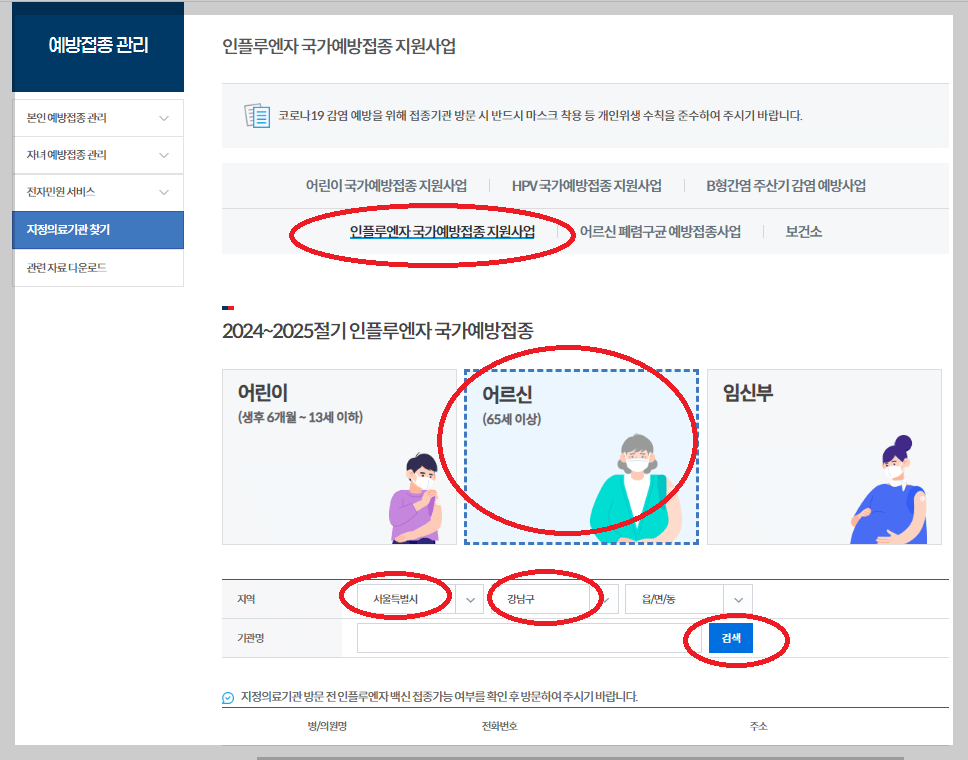The image size is (968, 760).
Task: Select the 어르신 (65세 이상) category card
Action: coord(580,455)
